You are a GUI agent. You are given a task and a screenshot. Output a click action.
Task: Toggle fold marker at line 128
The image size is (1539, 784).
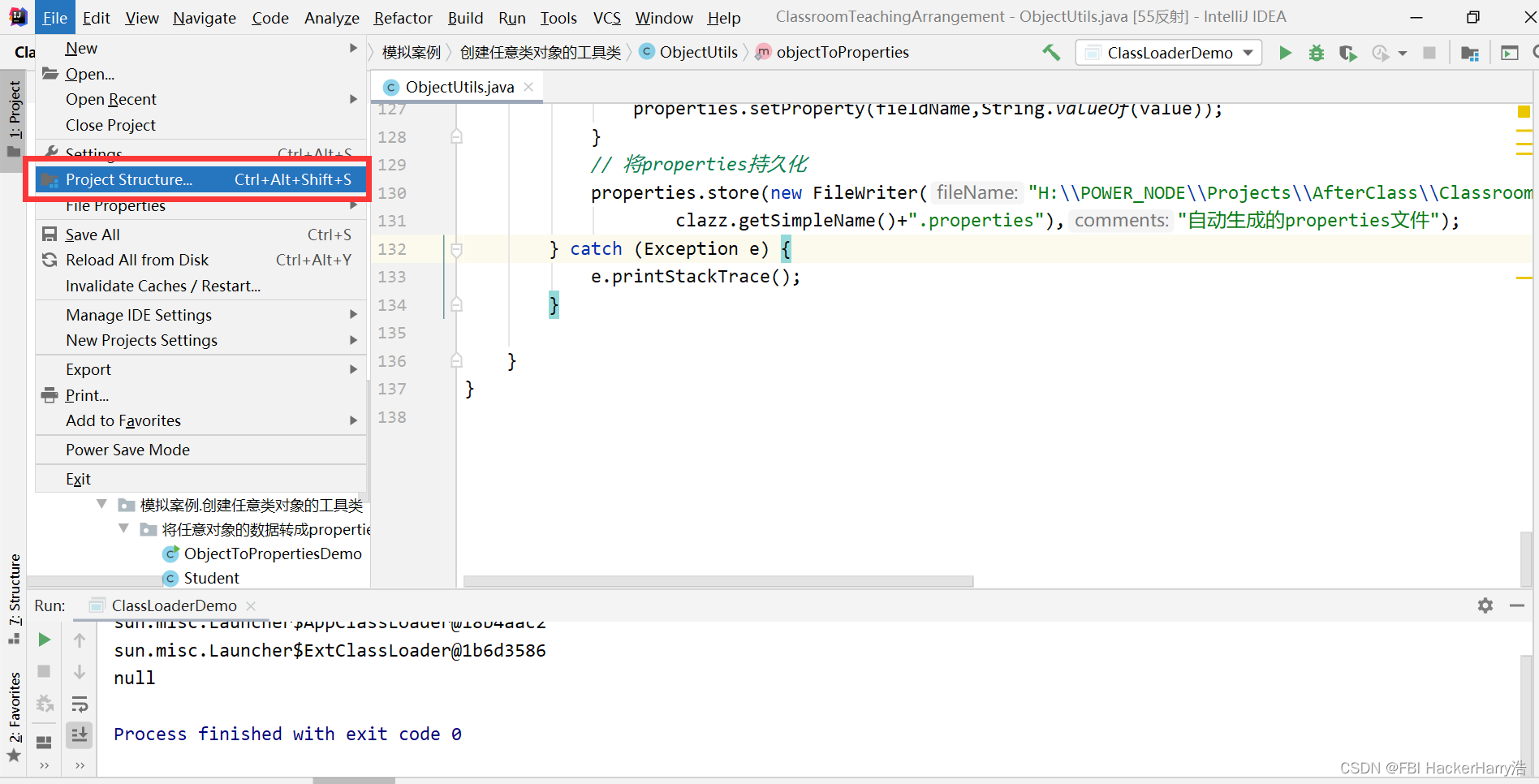[457, 137]
